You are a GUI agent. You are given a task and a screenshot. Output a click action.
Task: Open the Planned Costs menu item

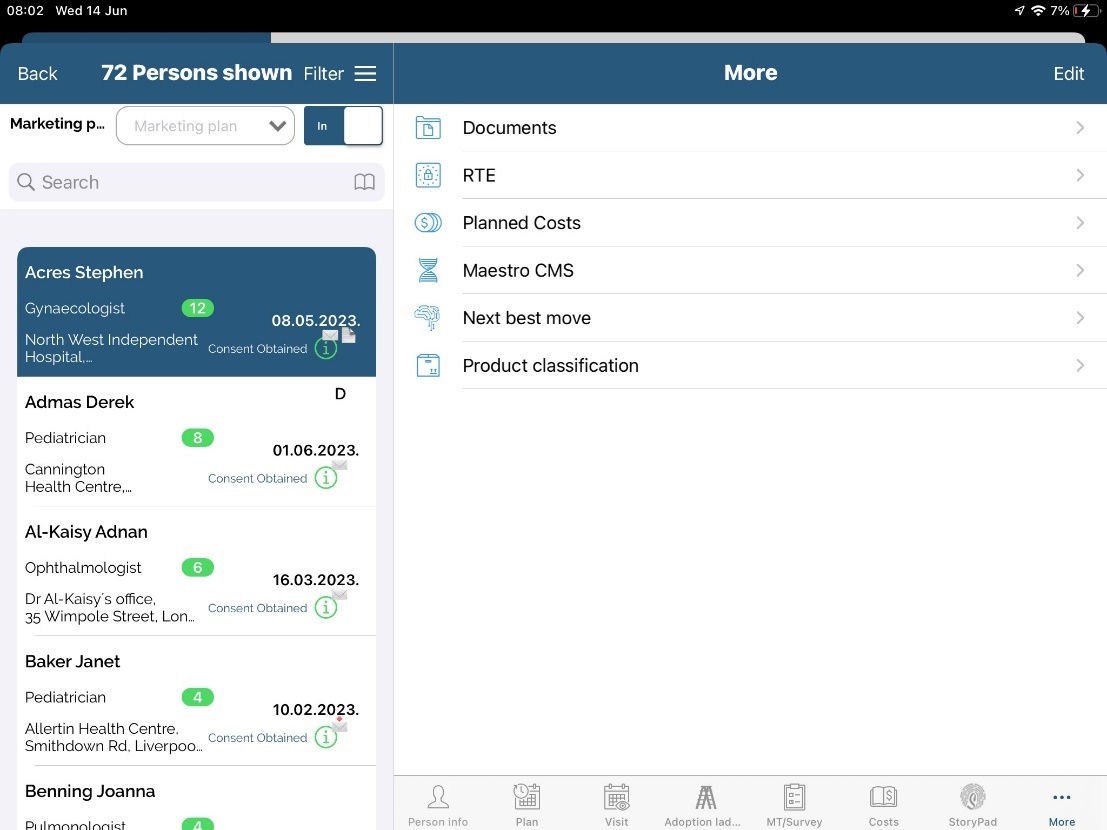click(521, 223)
